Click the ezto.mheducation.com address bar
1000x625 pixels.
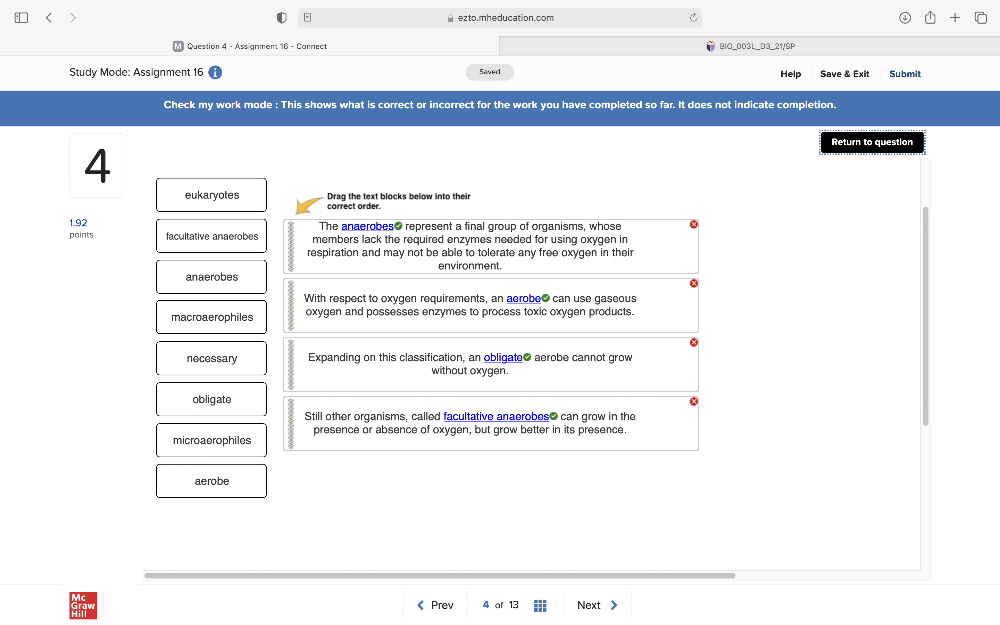click(505, 18)
